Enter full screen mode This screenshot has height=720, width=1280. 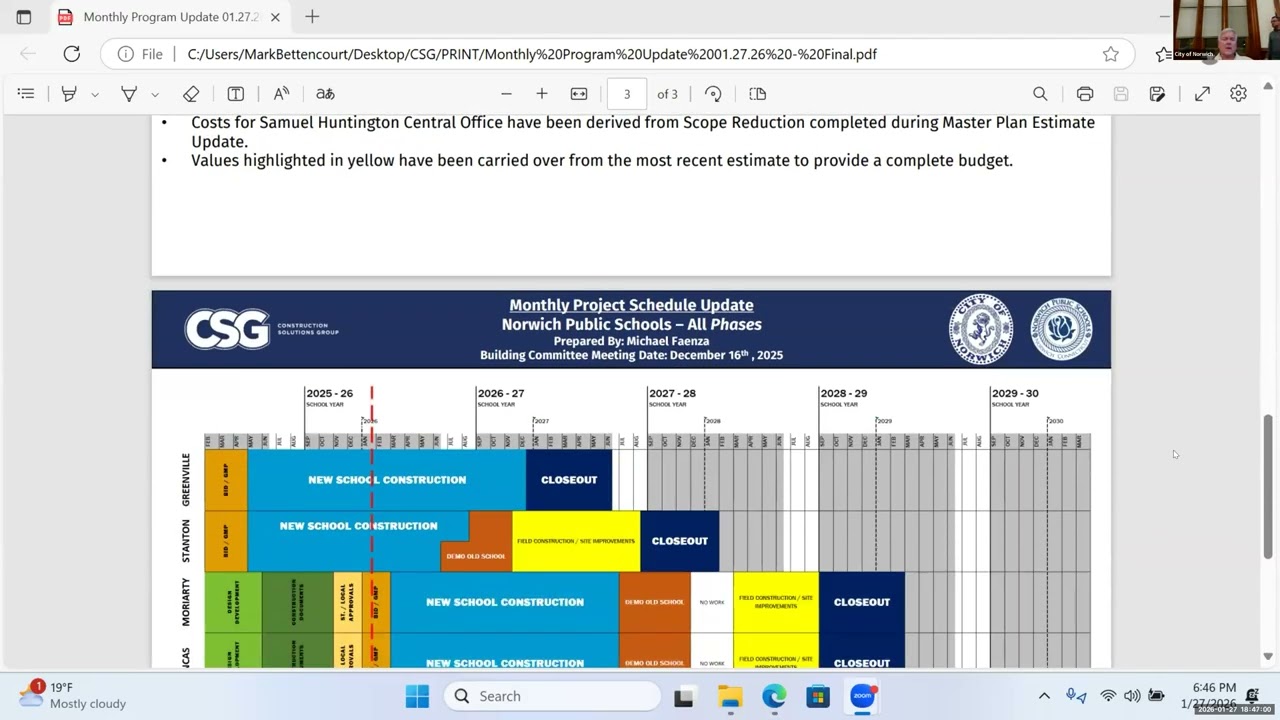1202,94
